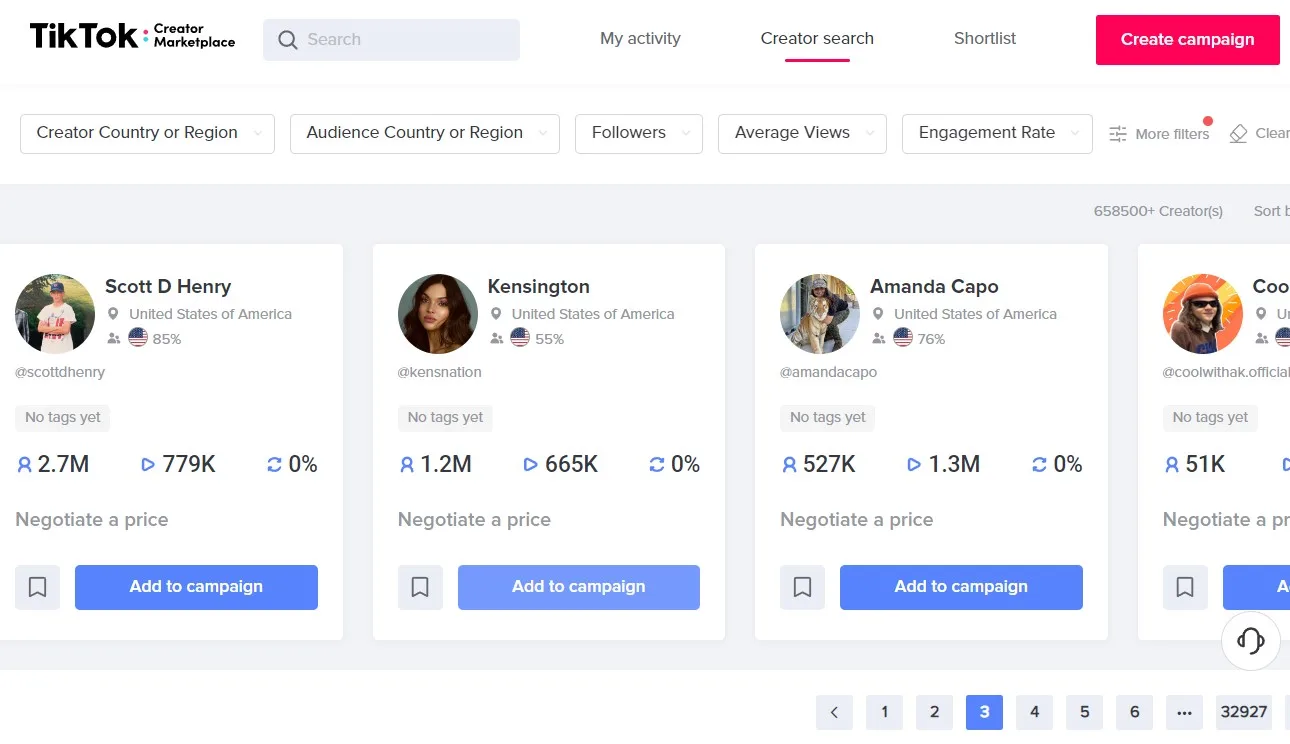Expand Creator Country or Region dropdown
Image resolution: width=1290 pixels, height=744 pixels.
point(147,133)
